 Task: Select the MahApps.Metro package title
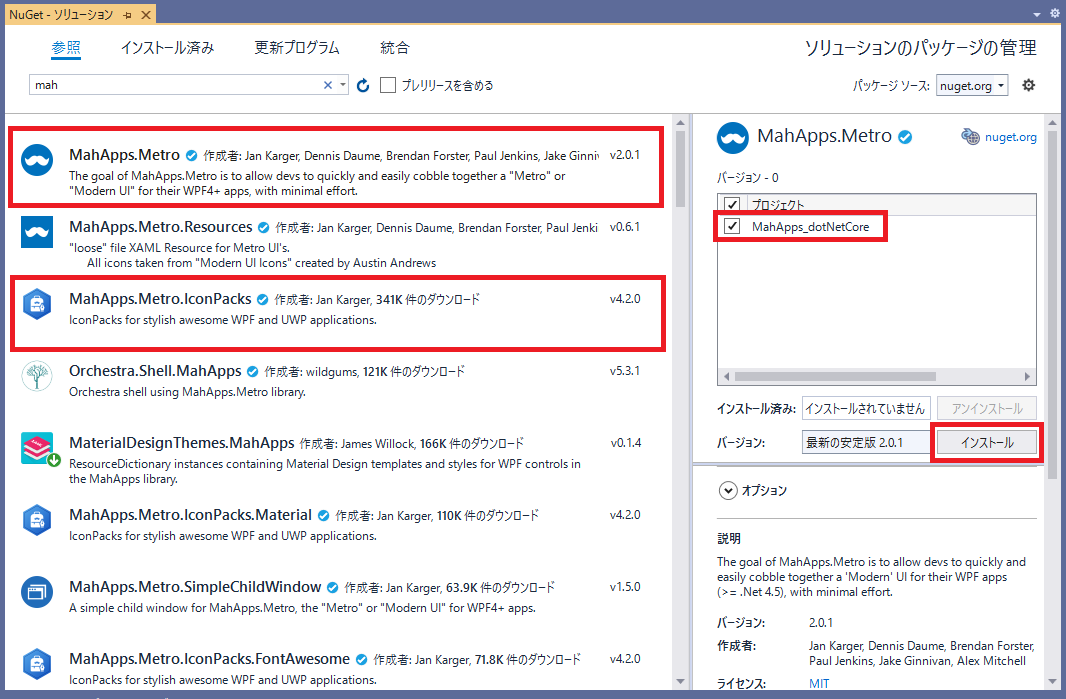124,155
